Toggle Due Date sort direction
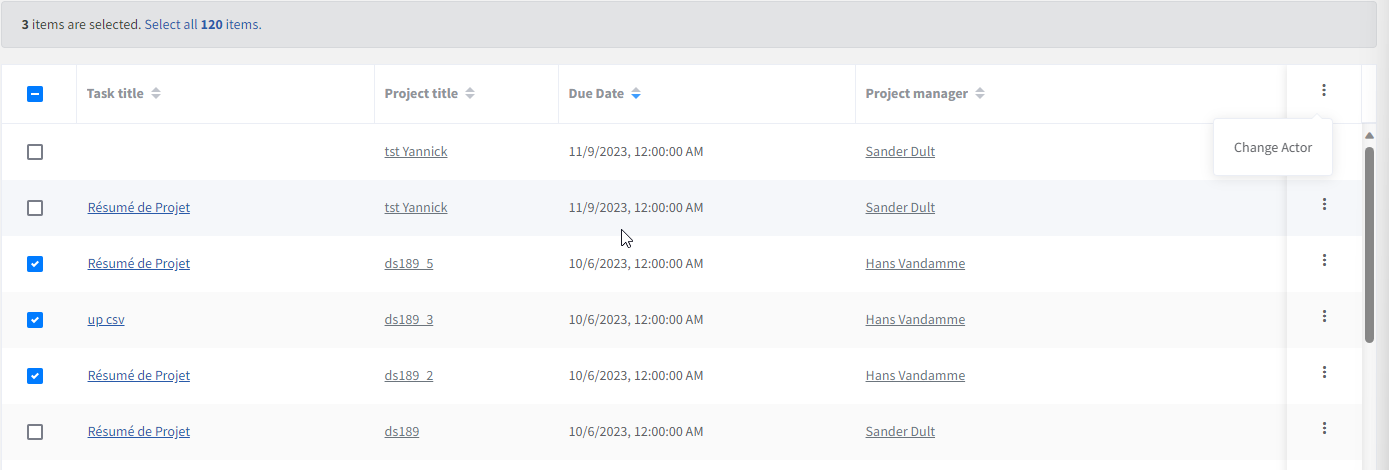This screenshot has width=1389, height=470. 636,94
